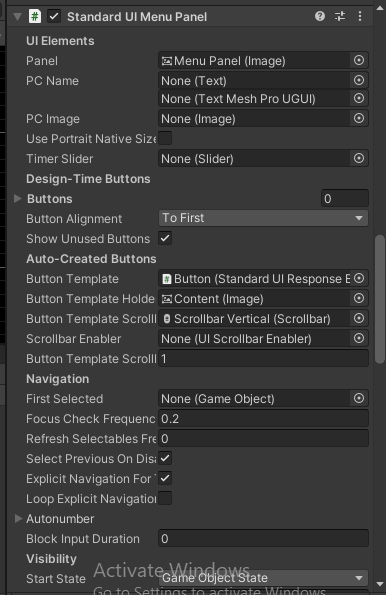Open object picker for Timer Slider field
The width and height of the screenshot is (386, 595).
coord(359,158)
